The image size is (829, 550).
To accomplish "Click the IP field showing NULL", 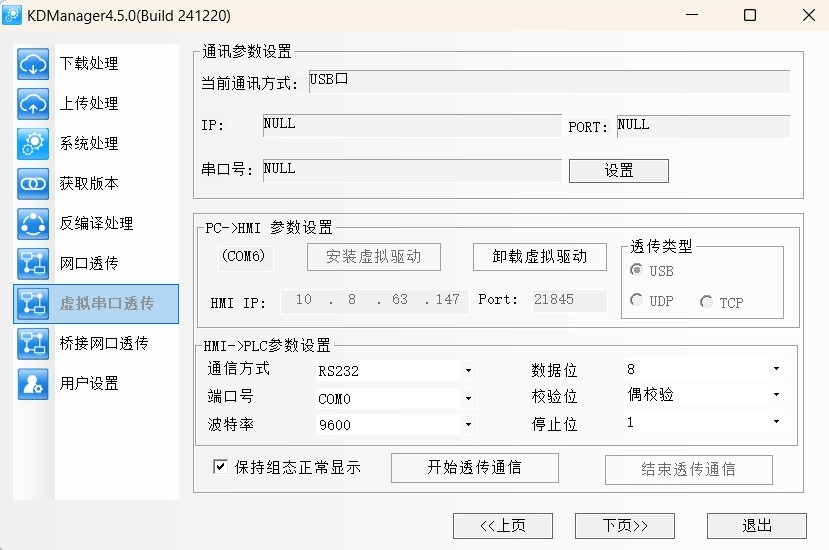I will point(412,126).
